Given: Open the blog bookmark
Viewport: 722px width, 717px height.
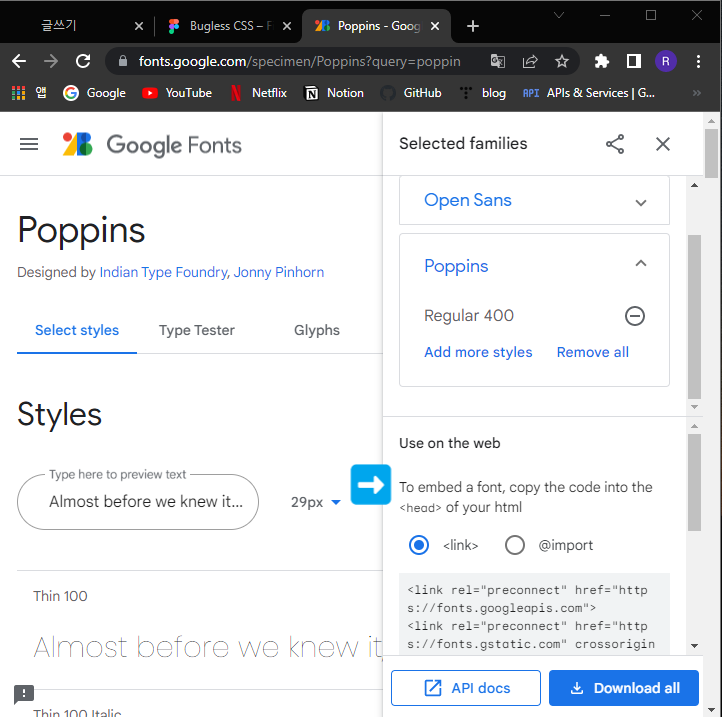Looking at the screenshot, I should 483,93.
